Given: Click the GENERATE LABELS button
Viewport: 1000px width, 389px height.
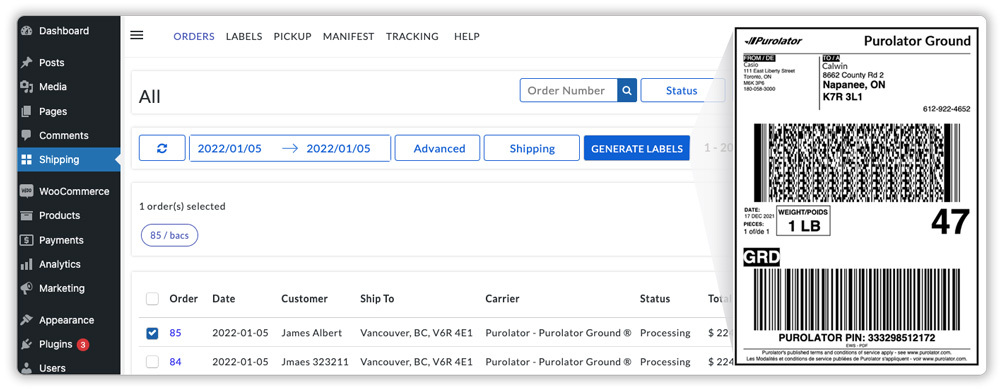Looking at the screenshot, I should coord(636,148).
